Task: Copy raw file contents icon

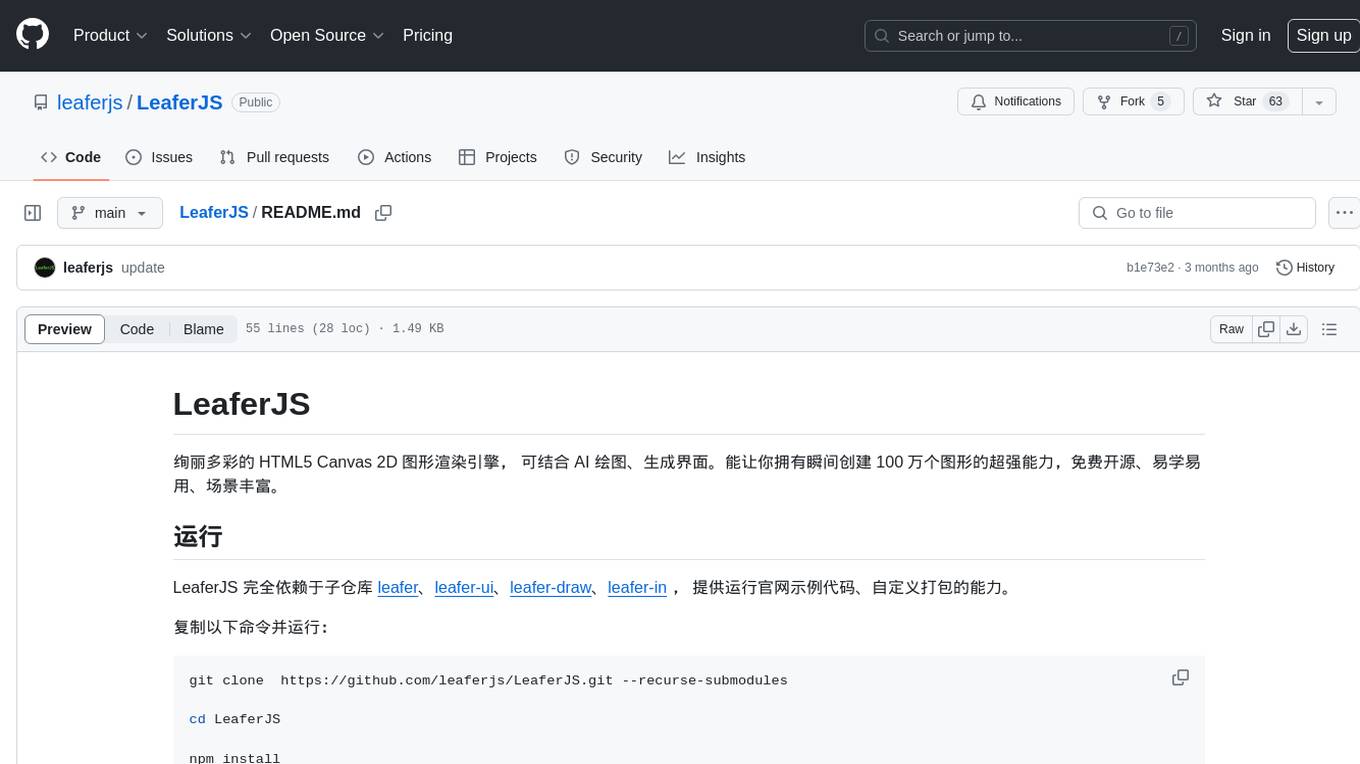Action: [x=1266, y=329]
